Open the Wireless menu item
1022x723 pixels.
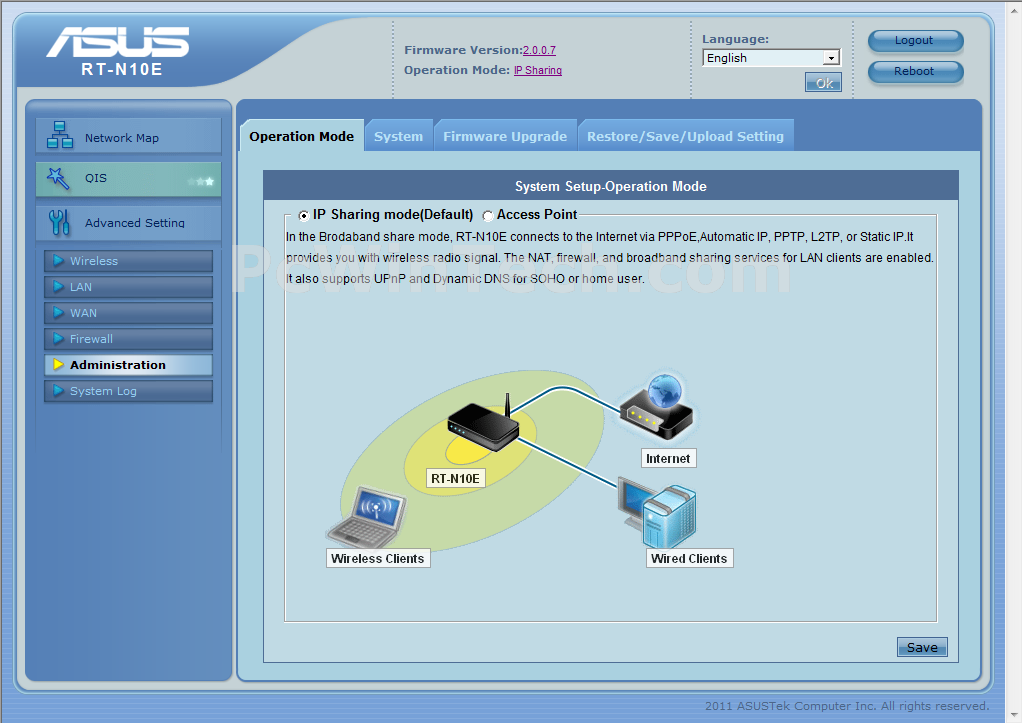[x=128, y=261]
